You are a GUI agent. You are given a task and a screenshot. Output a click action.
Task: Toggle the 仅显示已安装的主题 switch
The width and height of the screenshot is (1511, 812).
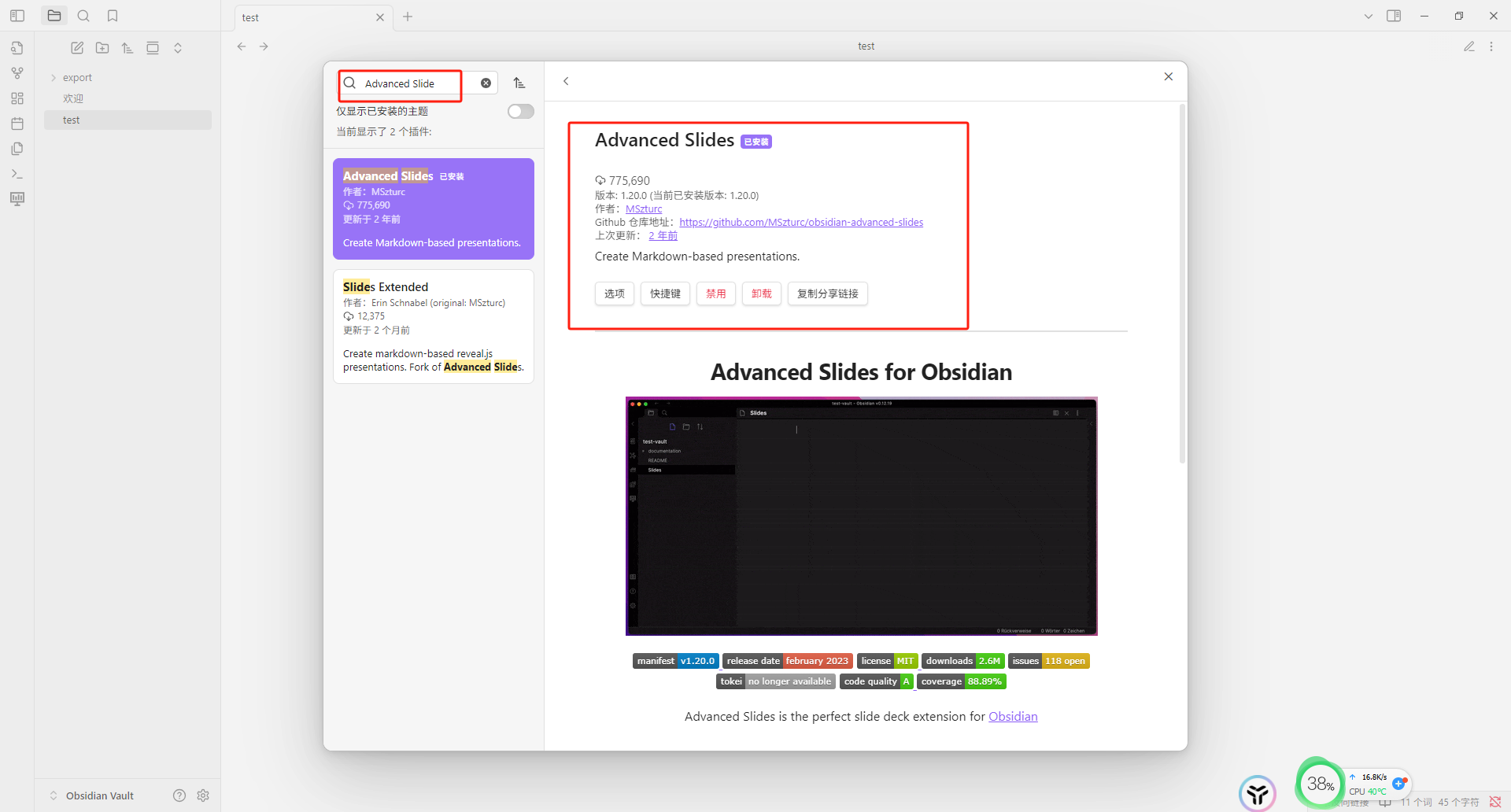[x=520, y=111]
